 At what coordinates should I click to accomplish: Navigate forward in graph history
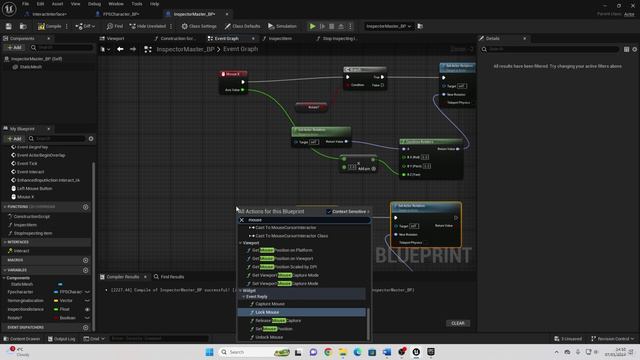(x=133, y=49)
